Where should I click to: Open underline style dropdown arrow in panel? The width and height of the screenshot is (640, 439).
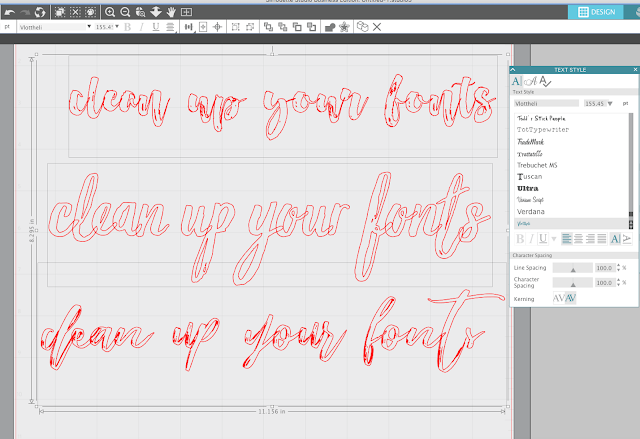click(554, 239)
